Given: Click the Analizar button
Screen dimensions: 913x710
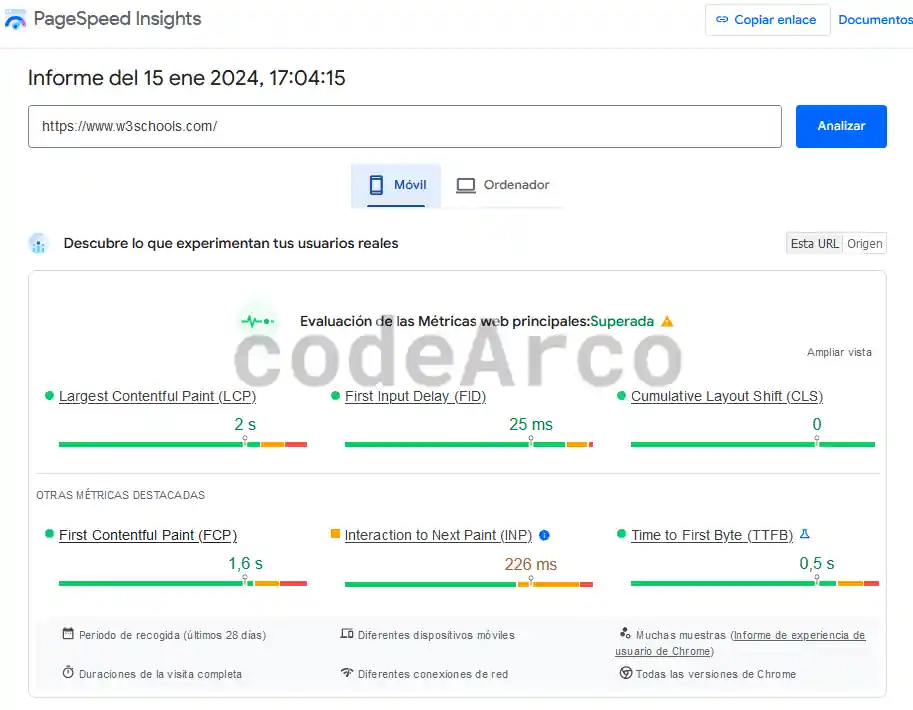Looking at the screenshot, I should pos(841,126).
